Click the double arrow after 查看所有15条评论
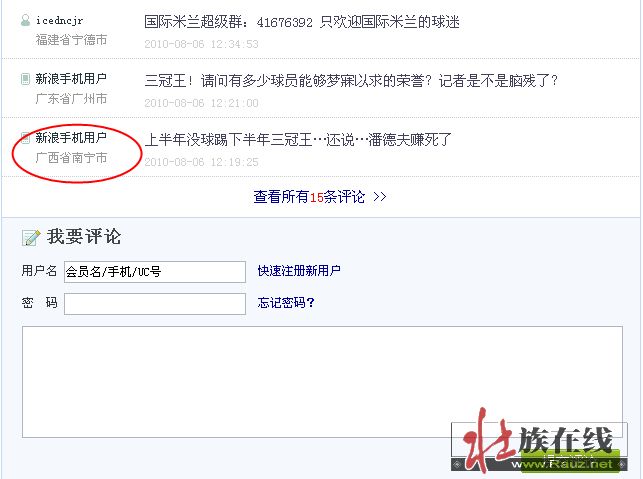This screenshot has width=643, height=479. pos(380,197)
